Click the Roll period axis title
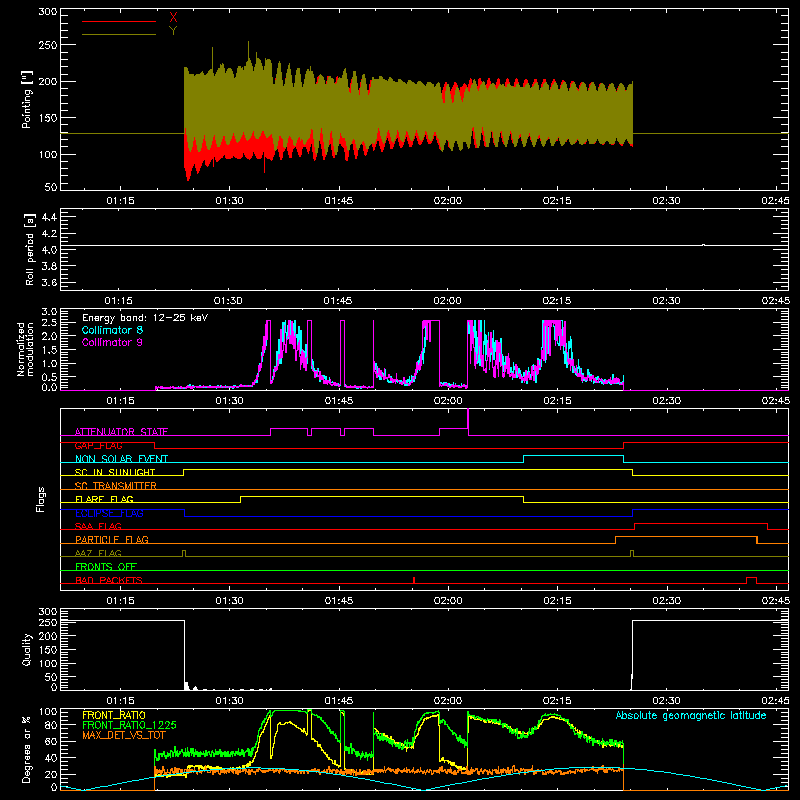The height and width of the screenshot is (800, 800). pyautogui.click(x=30, y=249)
